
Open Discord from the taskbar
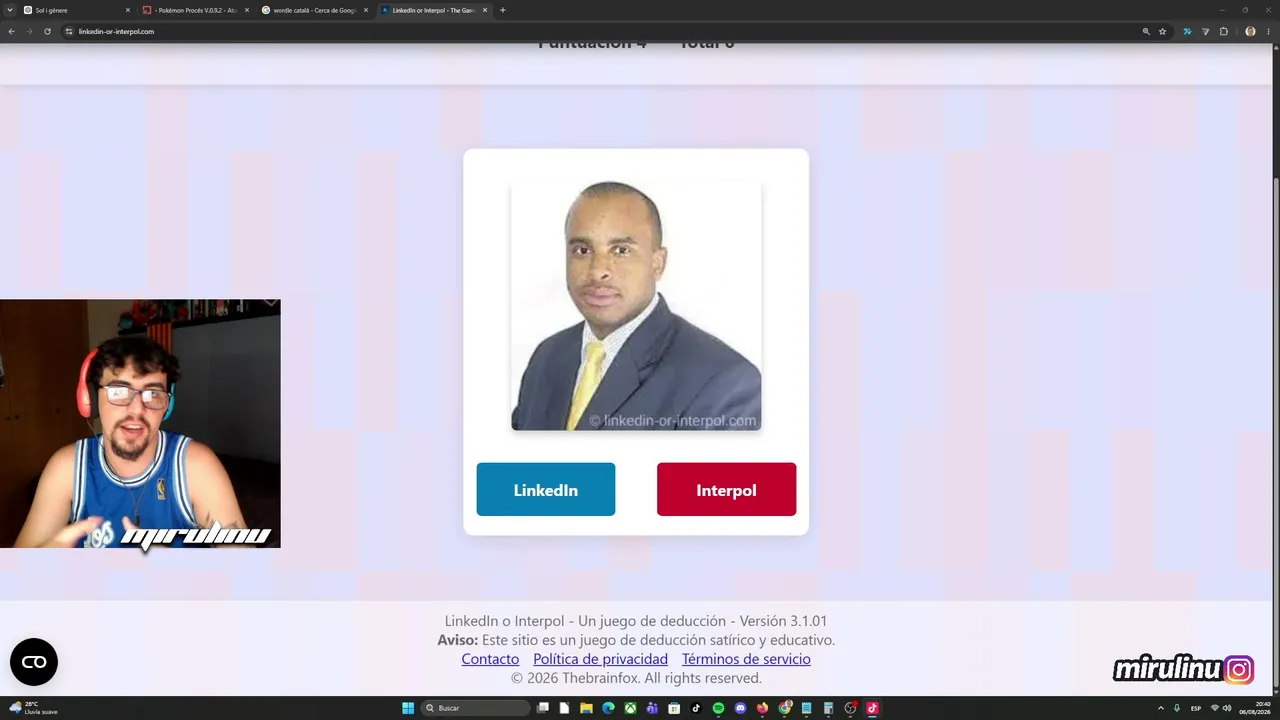click(740, 708)
